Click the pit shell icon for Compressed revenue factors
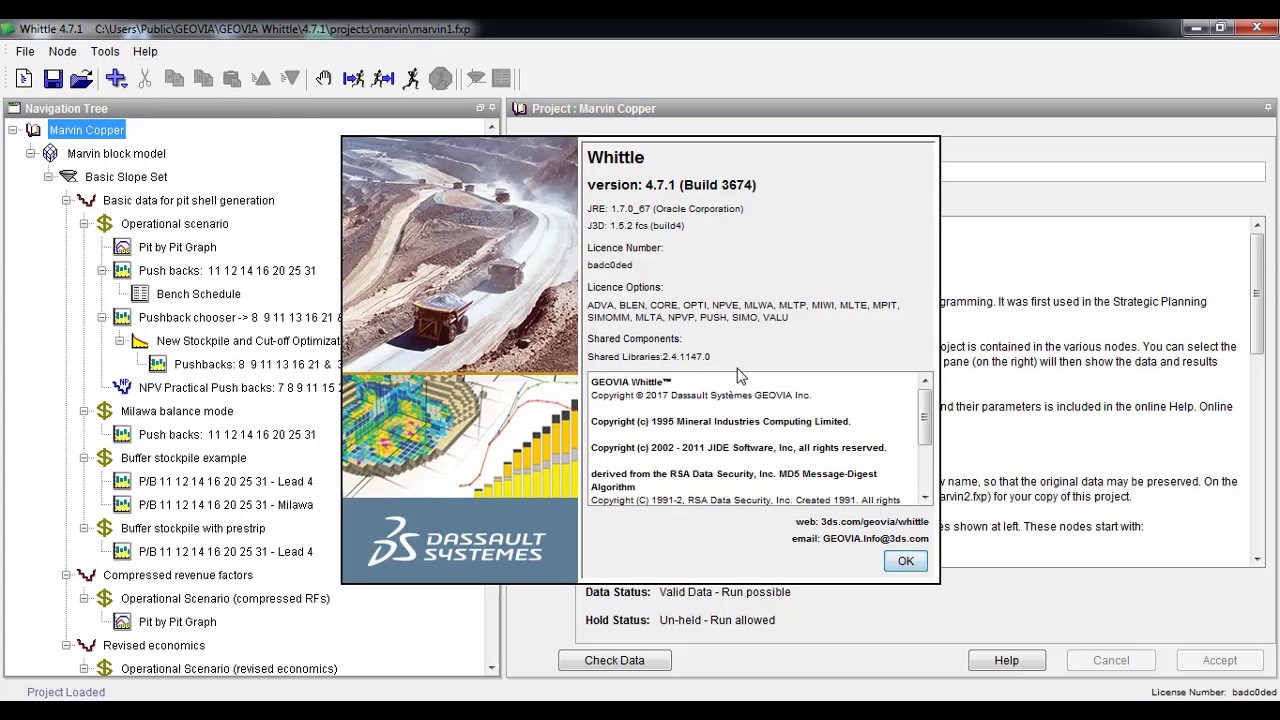1280x720 pixels. pos(86,575)
